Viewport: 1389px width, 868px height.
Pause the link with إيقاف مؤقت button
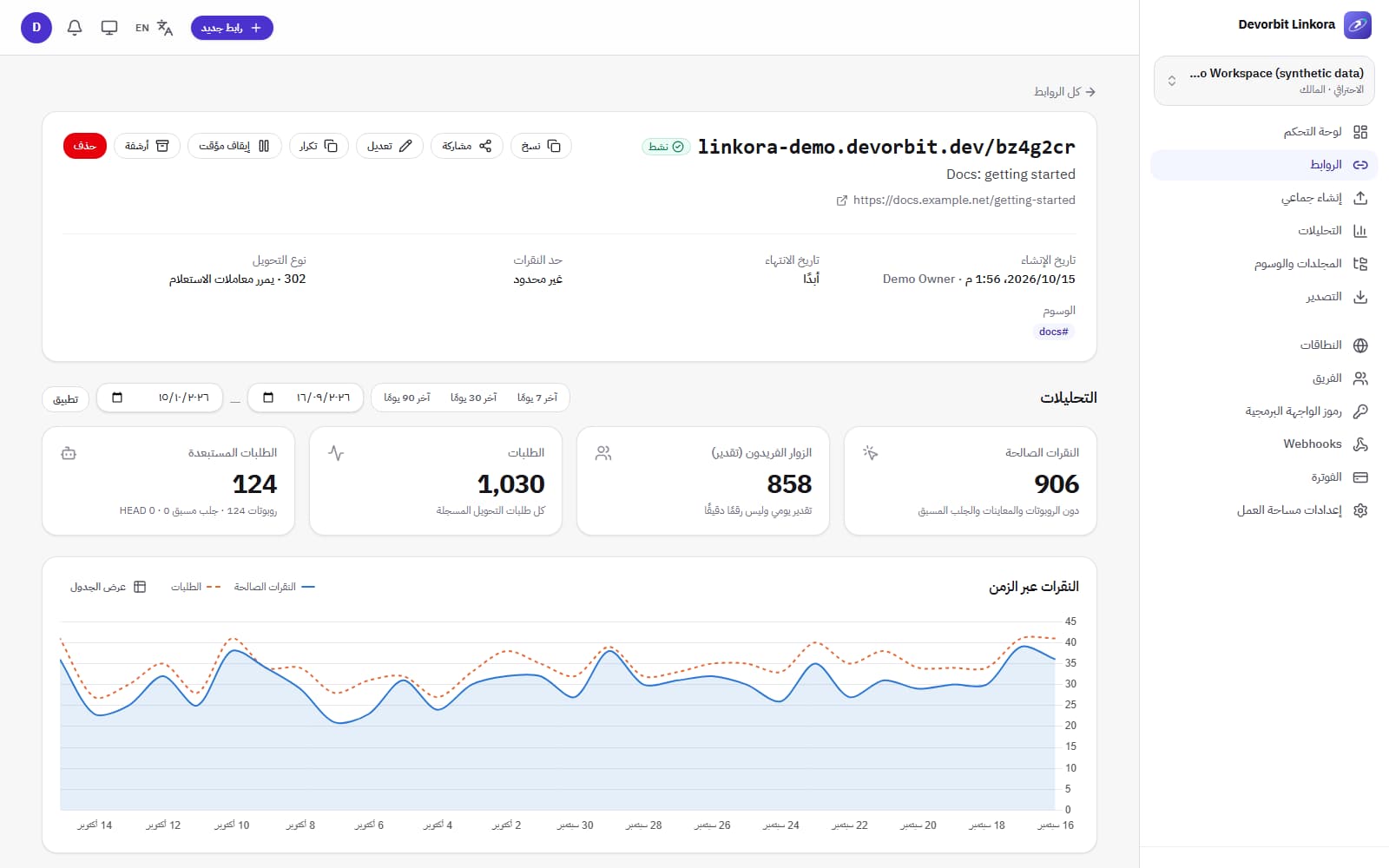pos(234,146)
